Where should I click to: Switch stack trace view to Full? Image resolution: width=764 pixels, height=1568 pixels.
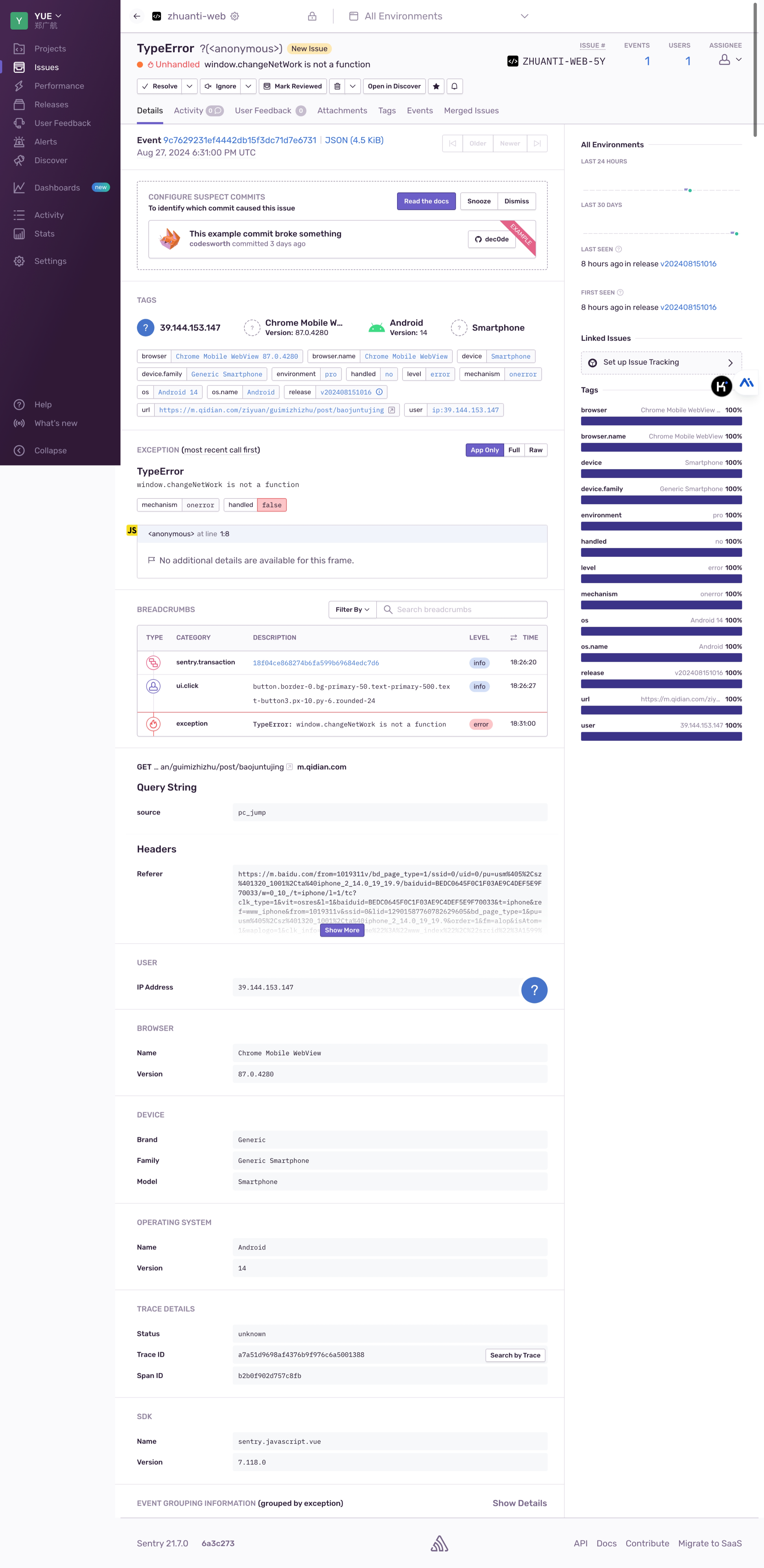tap(514, 450)
